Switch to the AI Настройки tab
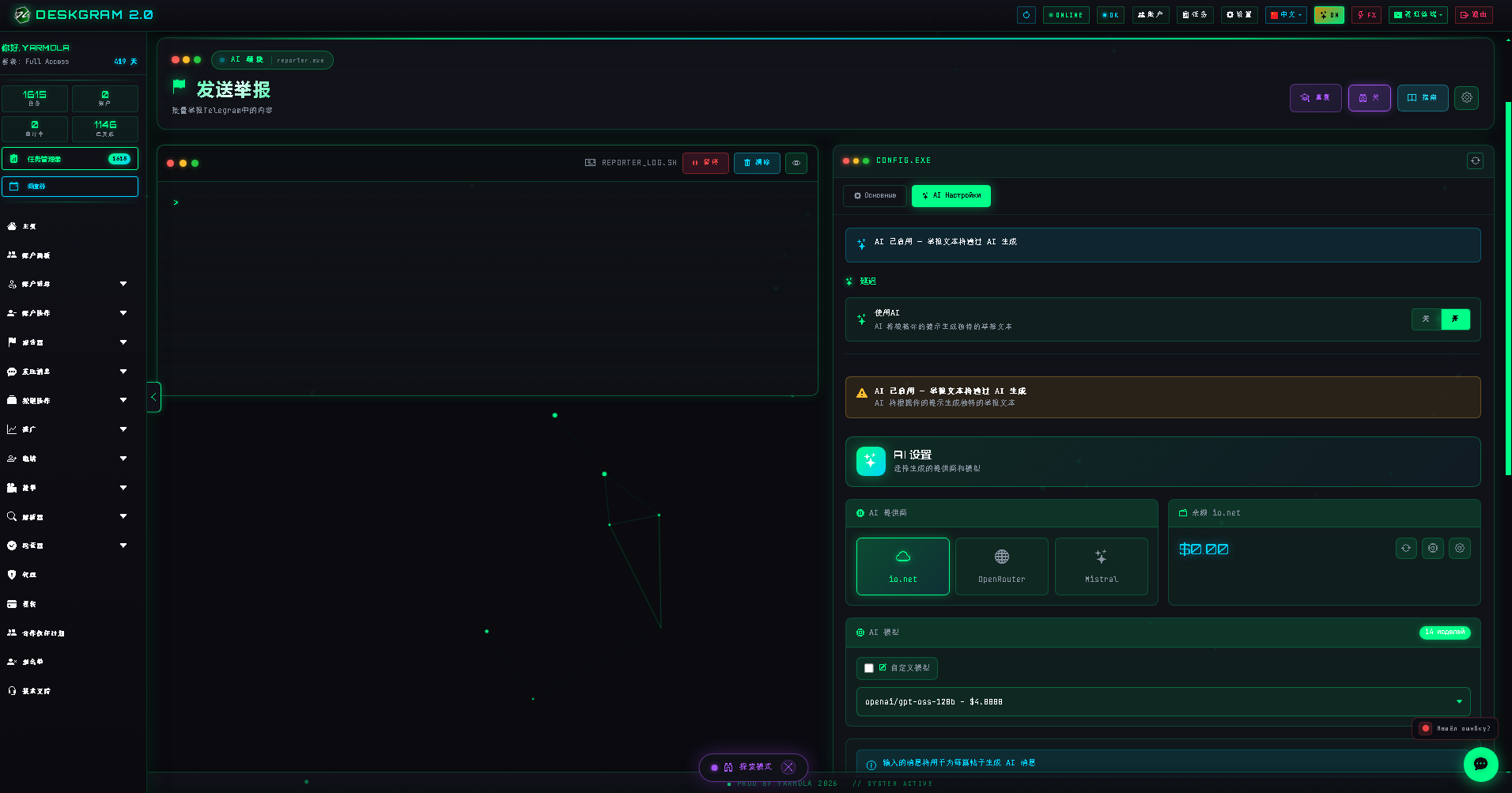Screen dimensions: 1512x793 (x=951, y=195)
